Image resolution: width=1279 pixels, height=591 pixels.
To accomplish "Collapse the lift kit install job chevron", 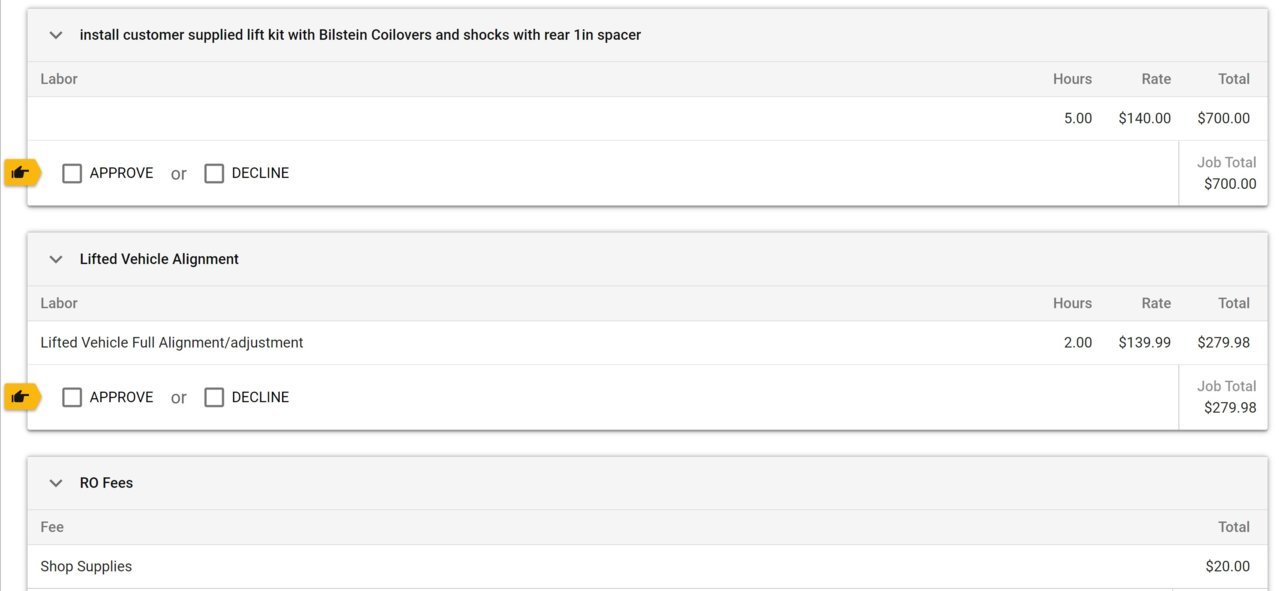I will point(56,35).
